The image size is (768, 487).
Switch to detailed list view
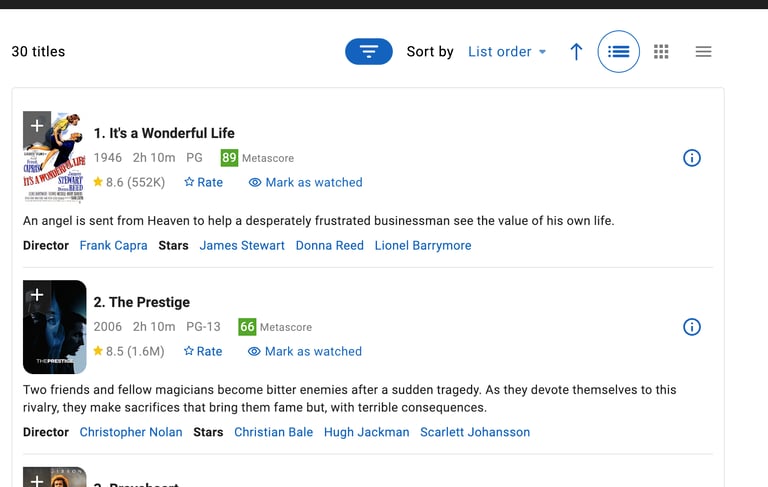tap(618, 52)
